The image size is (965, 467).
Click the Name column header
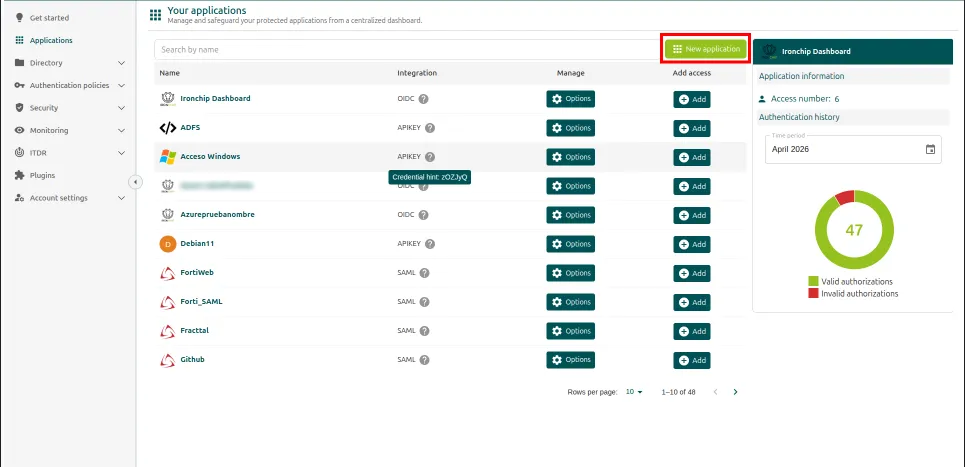(x=170, y=73)
